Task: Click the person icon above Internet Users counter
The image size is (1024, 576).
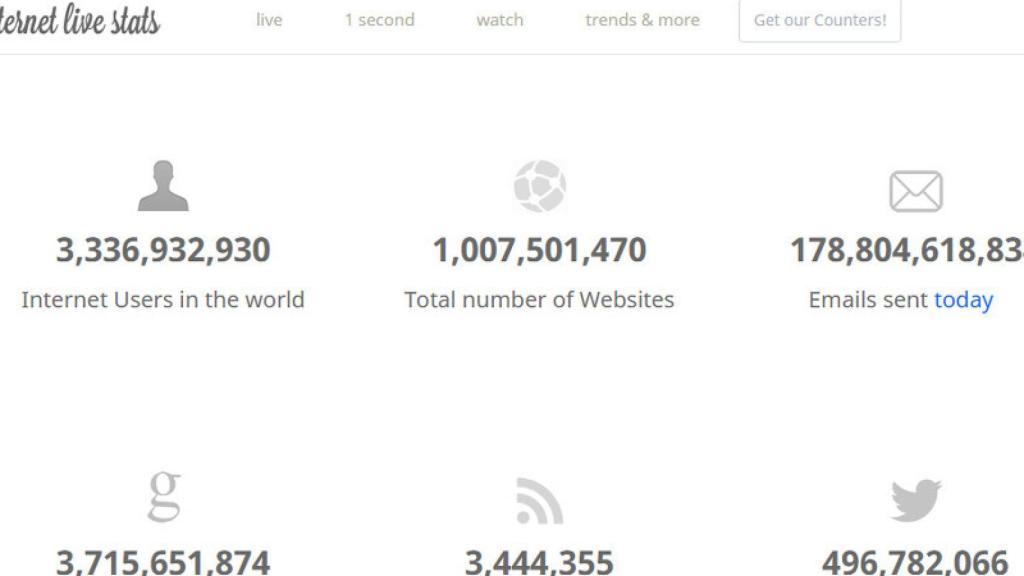Action: pos(163,185)
